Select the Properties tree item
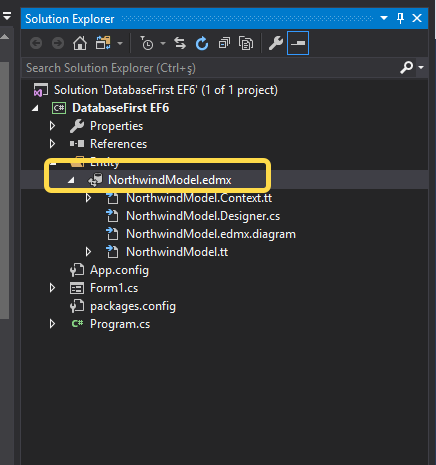Viewport: 436px width, 465px height. 116,126
